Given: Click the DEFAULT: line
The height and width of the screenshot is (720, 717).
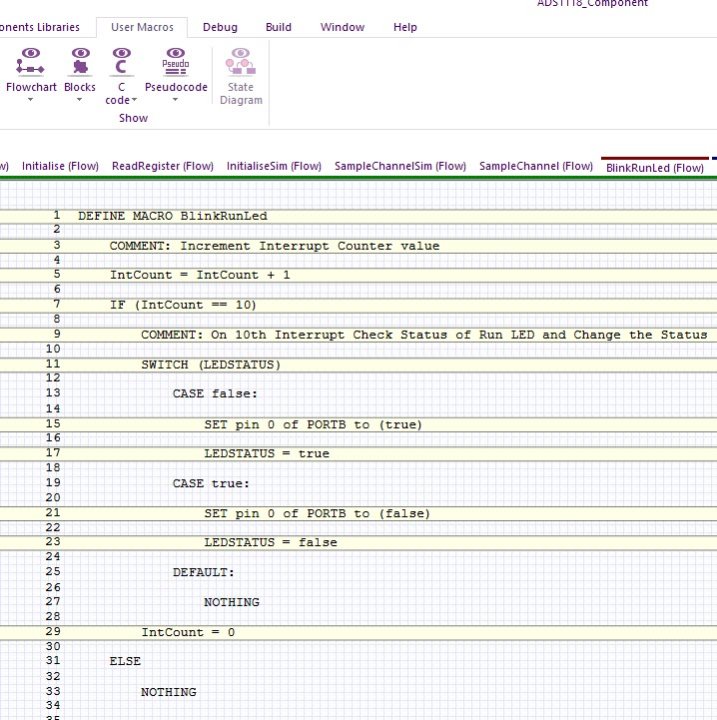Looking at the screenshot, I should [x=203, y=572].
